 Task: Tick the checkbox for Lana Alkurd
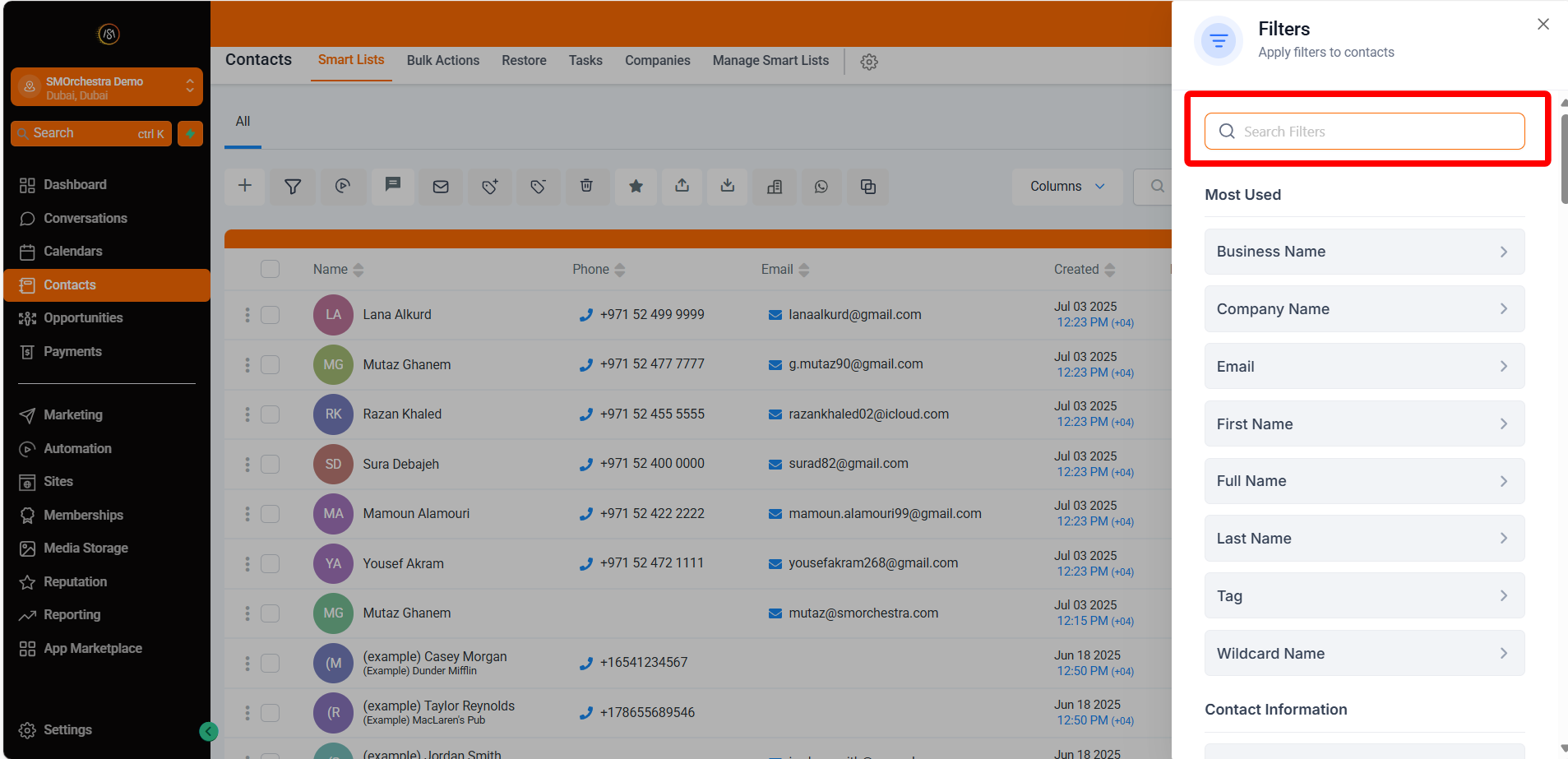[270, 315]
